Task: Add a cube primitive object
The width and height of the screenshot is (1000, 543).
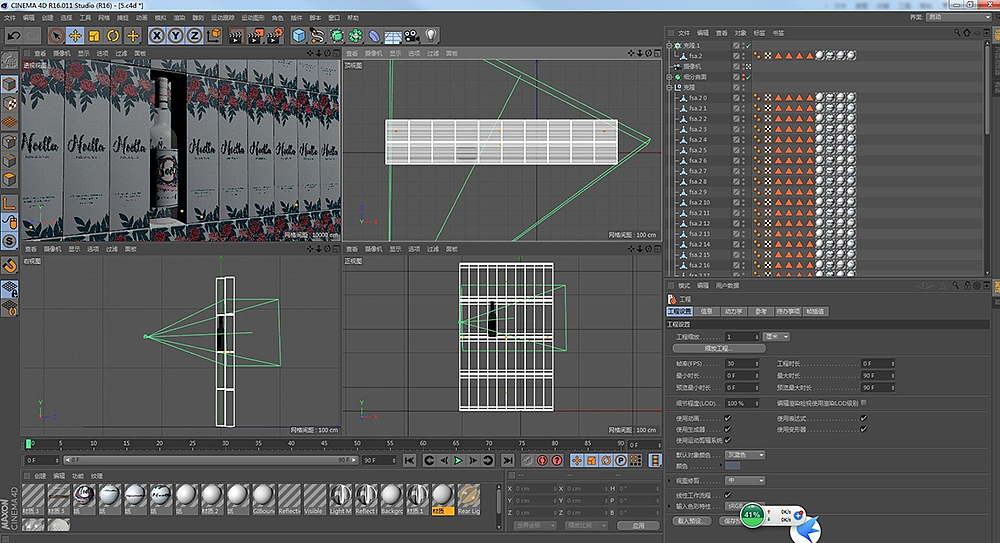Action: pos(298,35)
